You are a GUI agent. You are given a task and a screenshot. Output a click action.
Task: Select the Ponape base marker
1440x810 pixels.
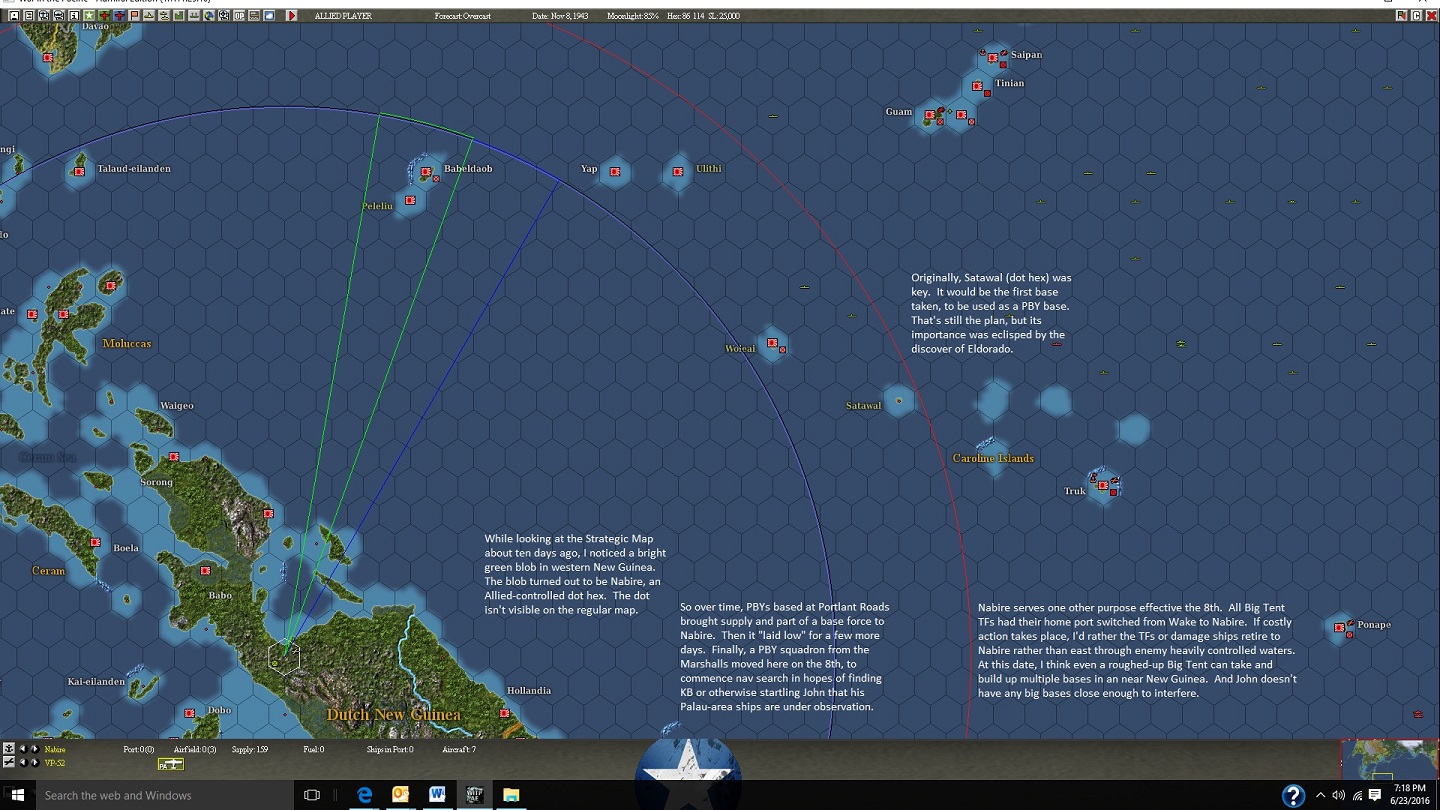[1339, 628]
